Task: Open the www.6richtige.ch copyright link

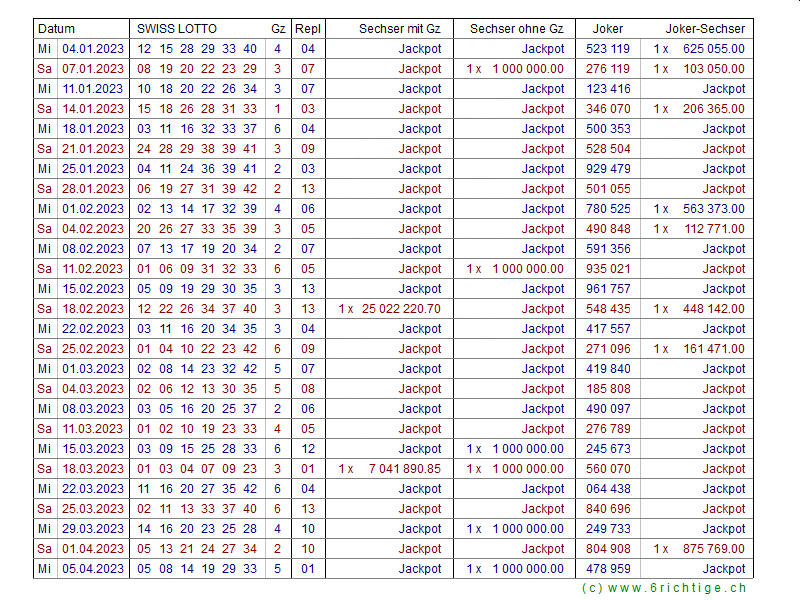Action: (663, 588)
